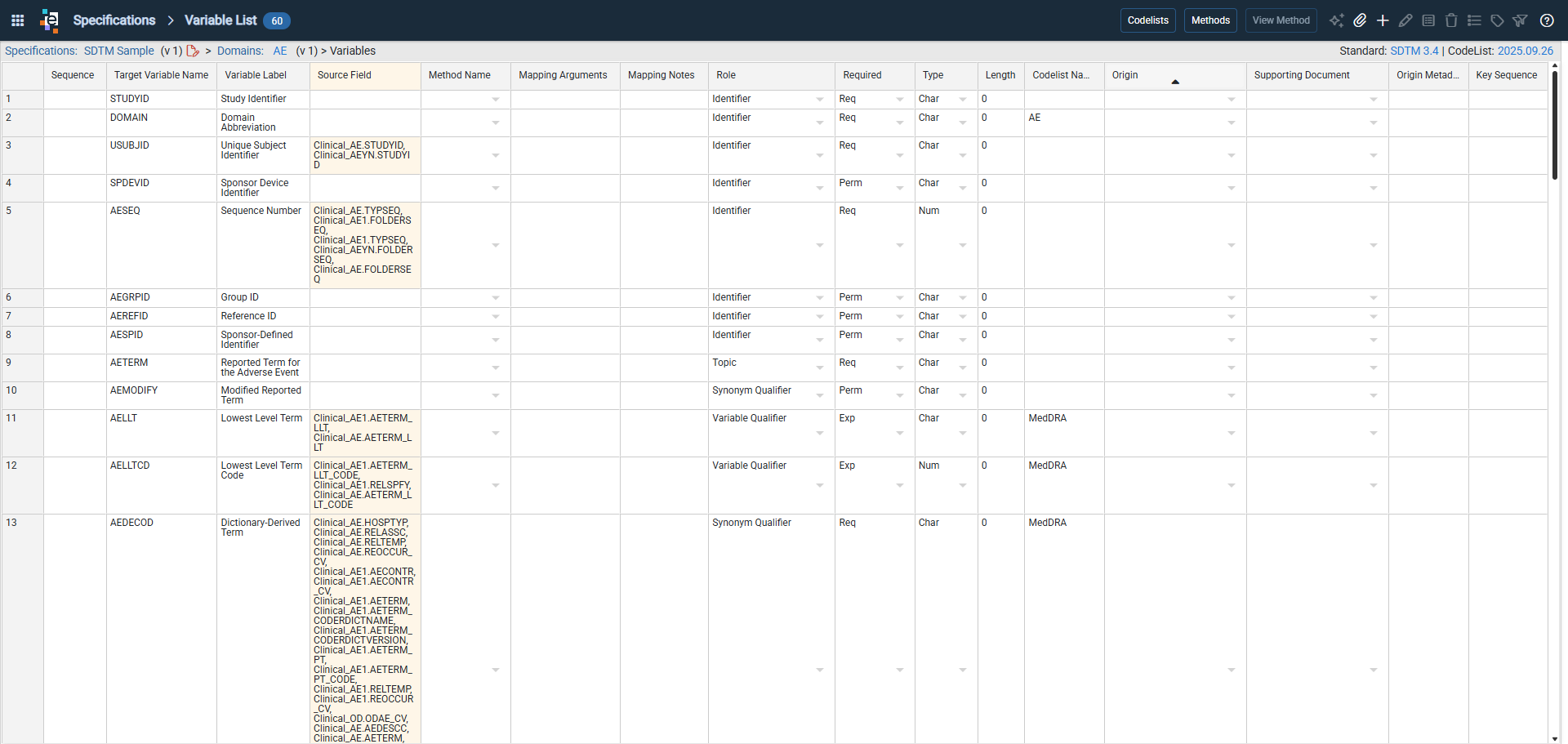Select the AELLTCD variable name cell

click(x=162, y=485)
